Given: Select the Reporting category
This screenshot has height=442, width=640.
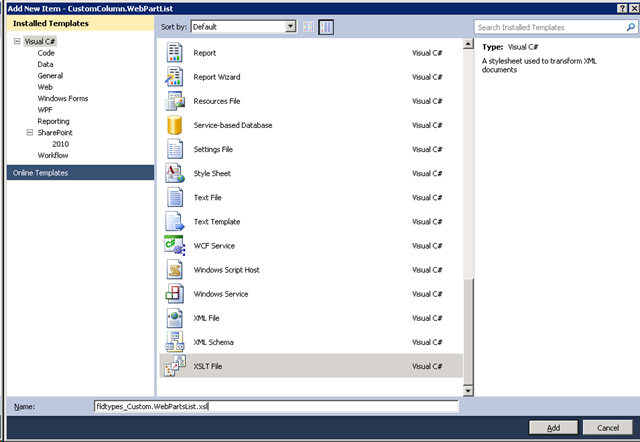Looking at the screenshot, I should pos(53,121).
